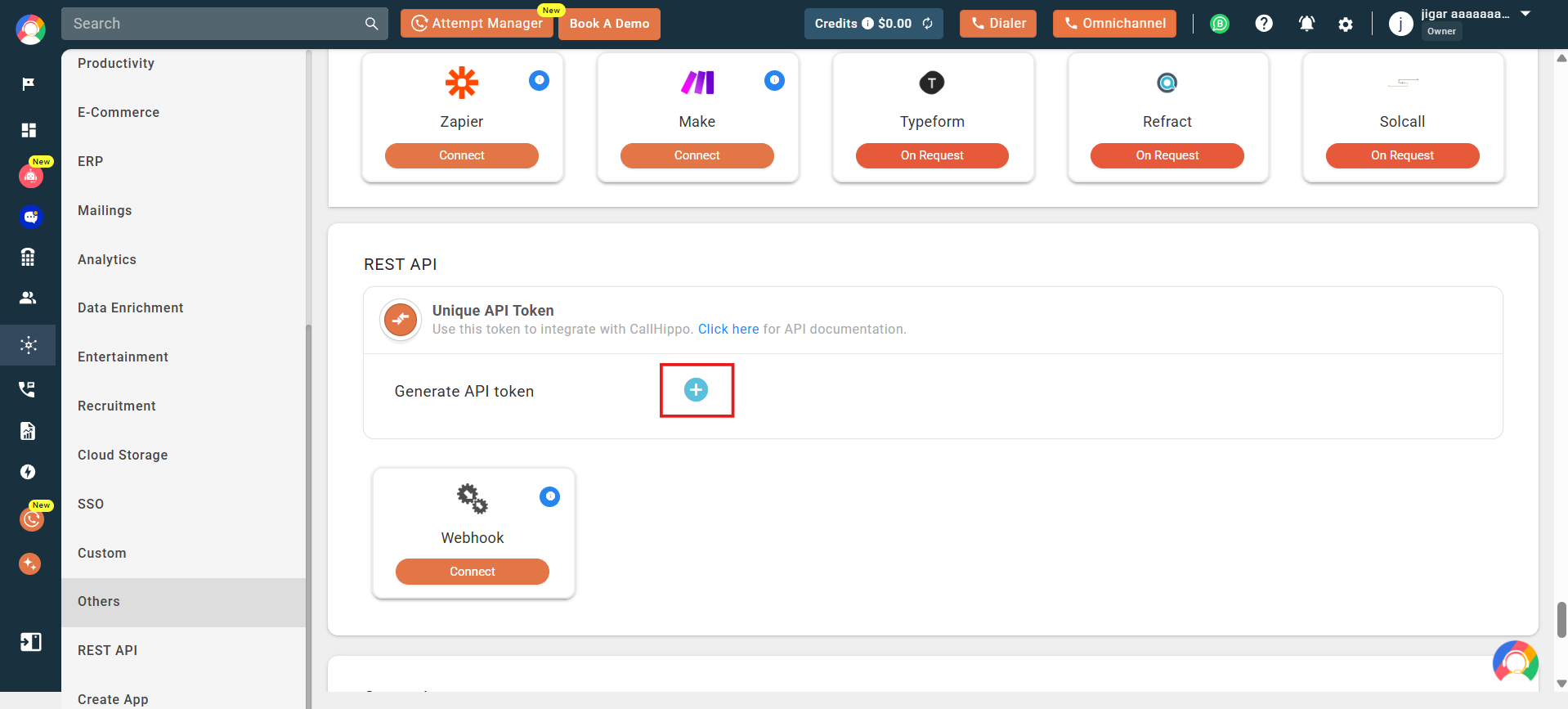Click the green circular B icon
The height and width of the screenshot is (709, 1568).
click(1219, 24)
